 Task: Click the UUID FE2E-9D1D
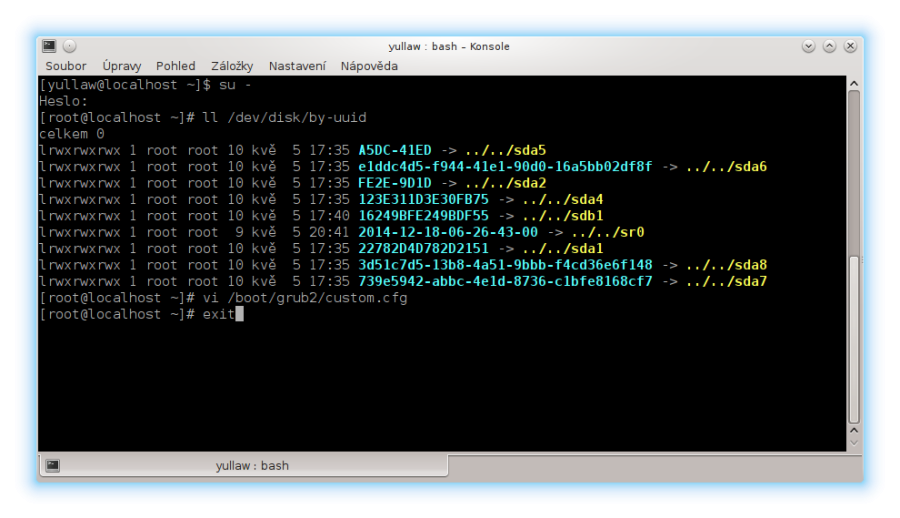pyautogui.click(x=395, y=183)
